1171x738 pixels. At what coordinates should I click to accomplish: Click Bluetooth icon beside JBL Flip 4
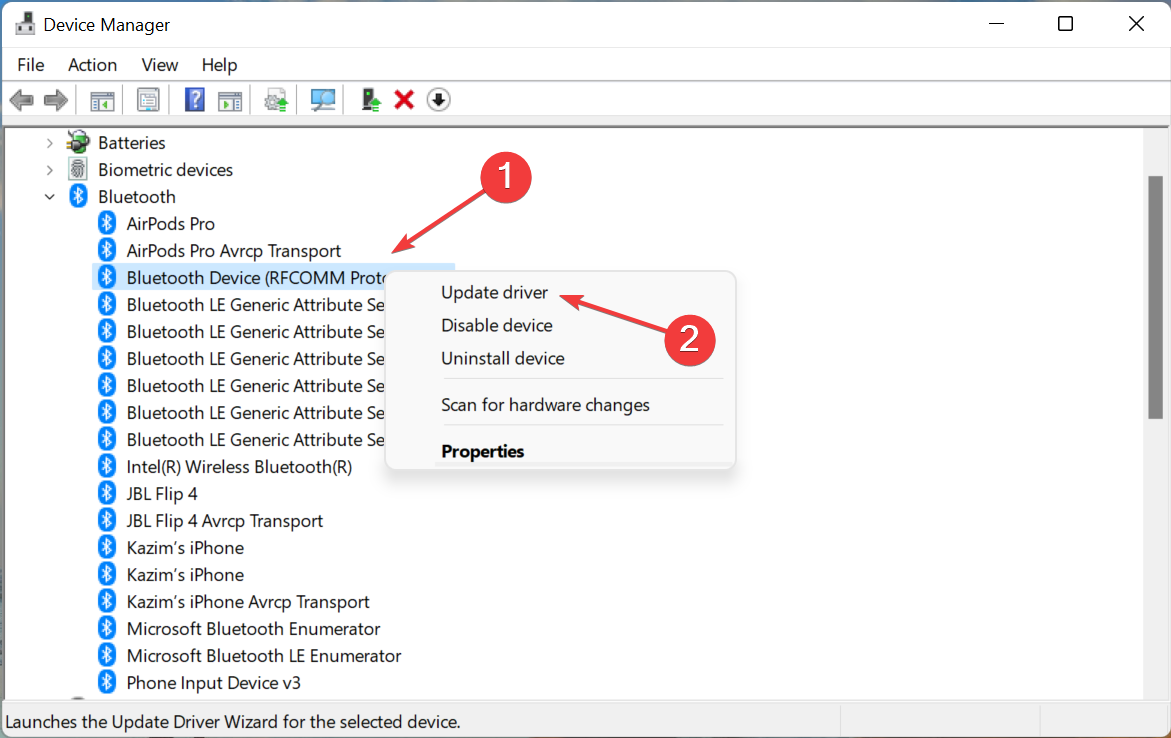click(107, 493)
